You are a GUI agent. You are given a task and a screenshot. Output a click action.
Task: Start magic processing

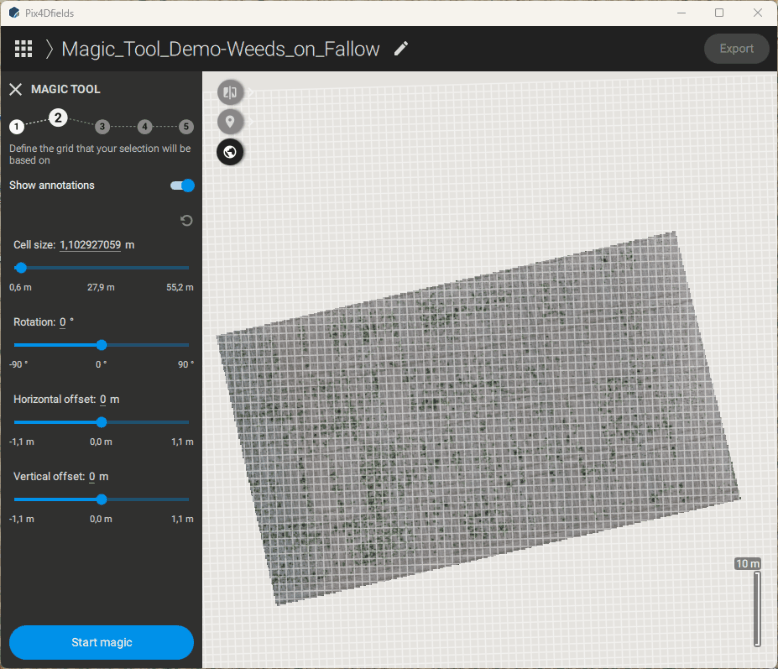tap(101, 642)
